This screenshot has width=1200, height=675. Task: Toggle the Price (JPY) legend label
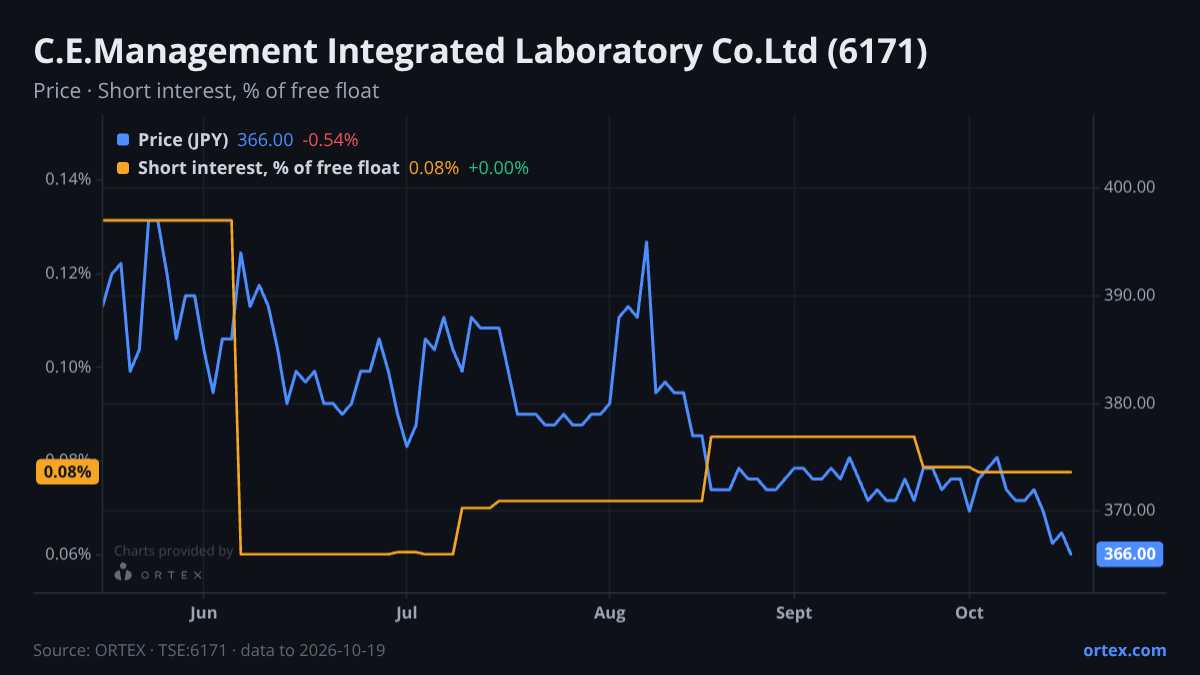tap(184, 140)
